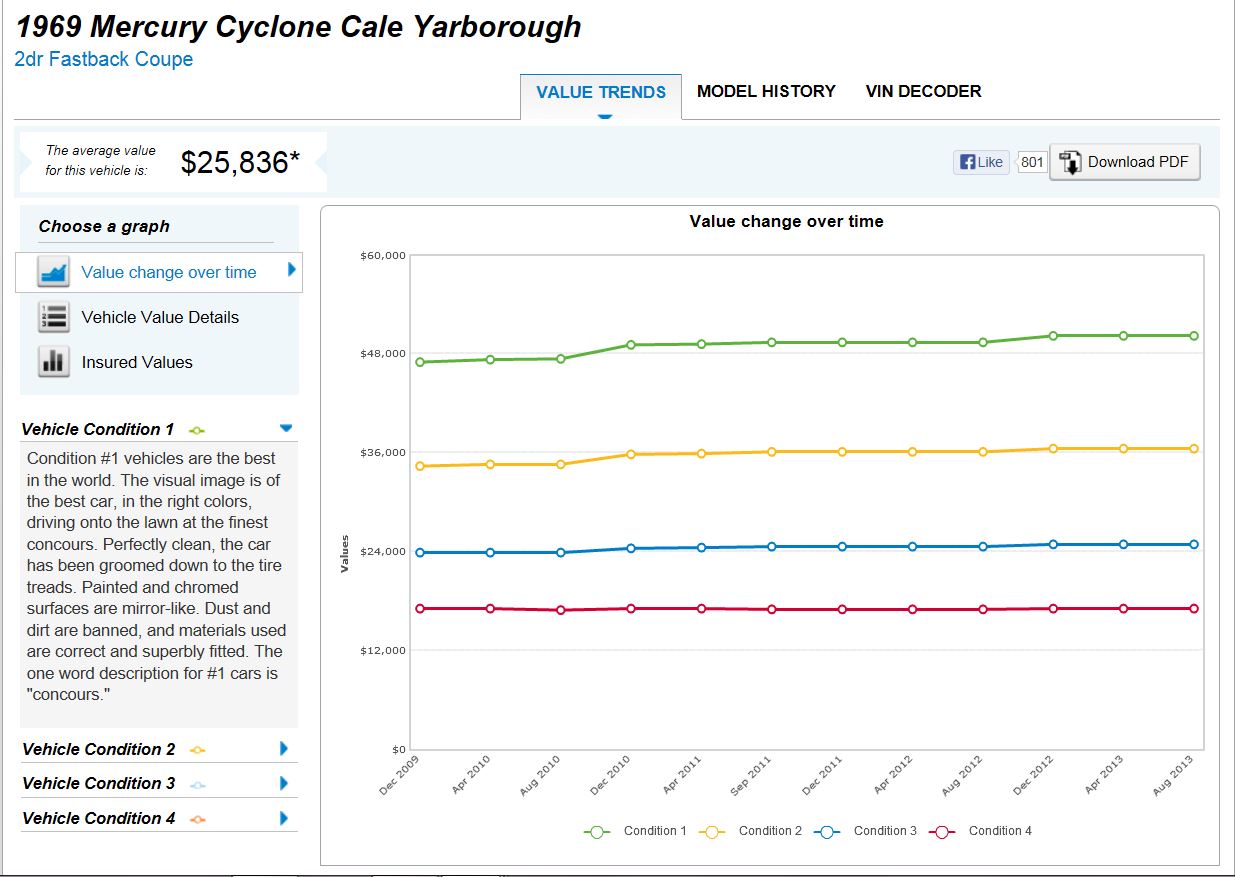The height and width of the screenshot is (877, 1235).
Task: Click the Facebook Like button
Action: click(980, 162)
